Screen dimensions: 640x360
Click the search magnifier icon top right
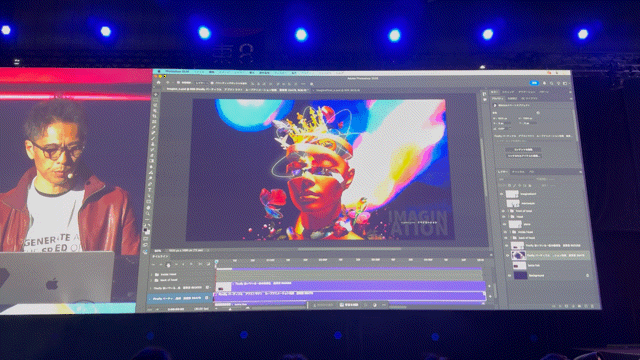[x=551, y=83]
